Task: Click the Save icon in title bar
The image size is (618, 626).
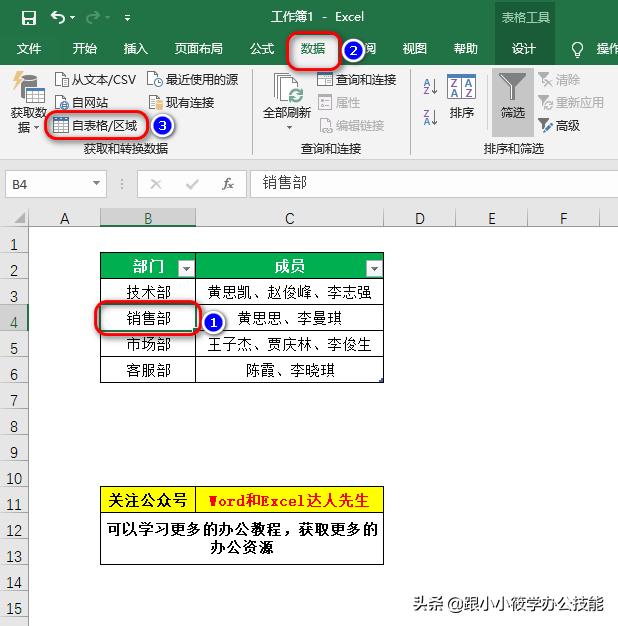Action: (29, 18)
